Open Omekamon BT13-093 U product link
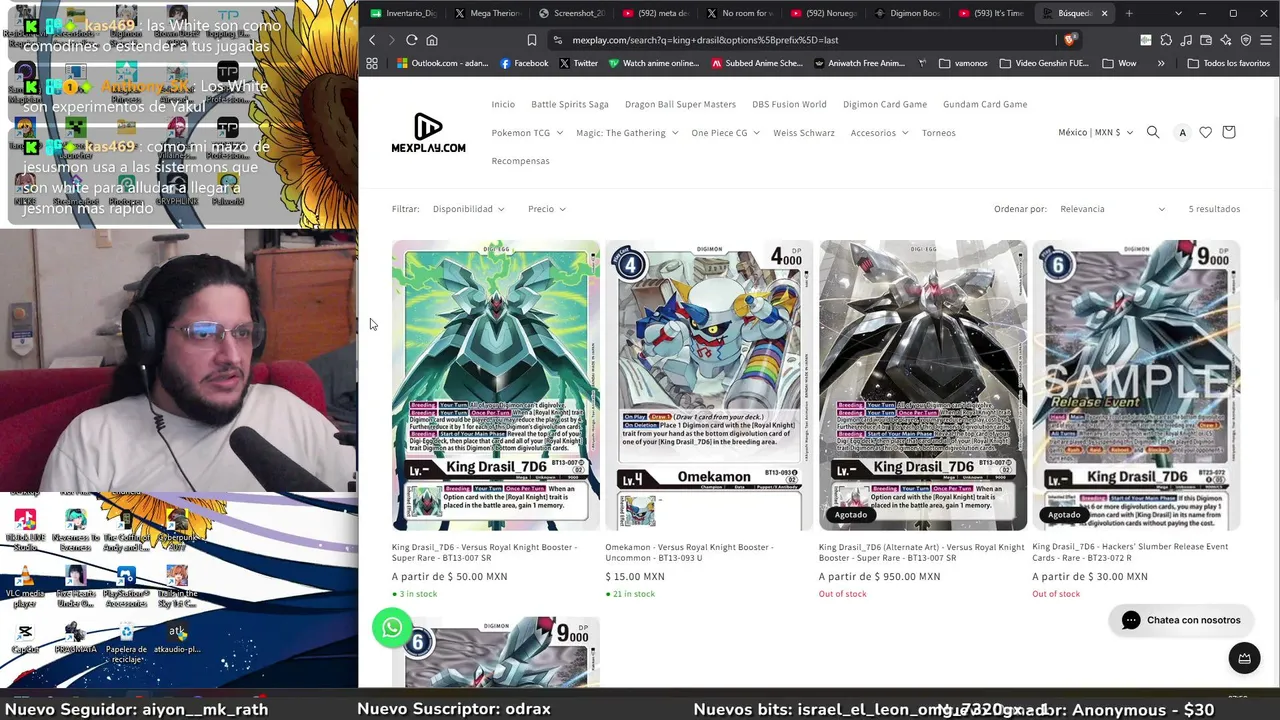The image size is (1280, 720). point(689,552)
